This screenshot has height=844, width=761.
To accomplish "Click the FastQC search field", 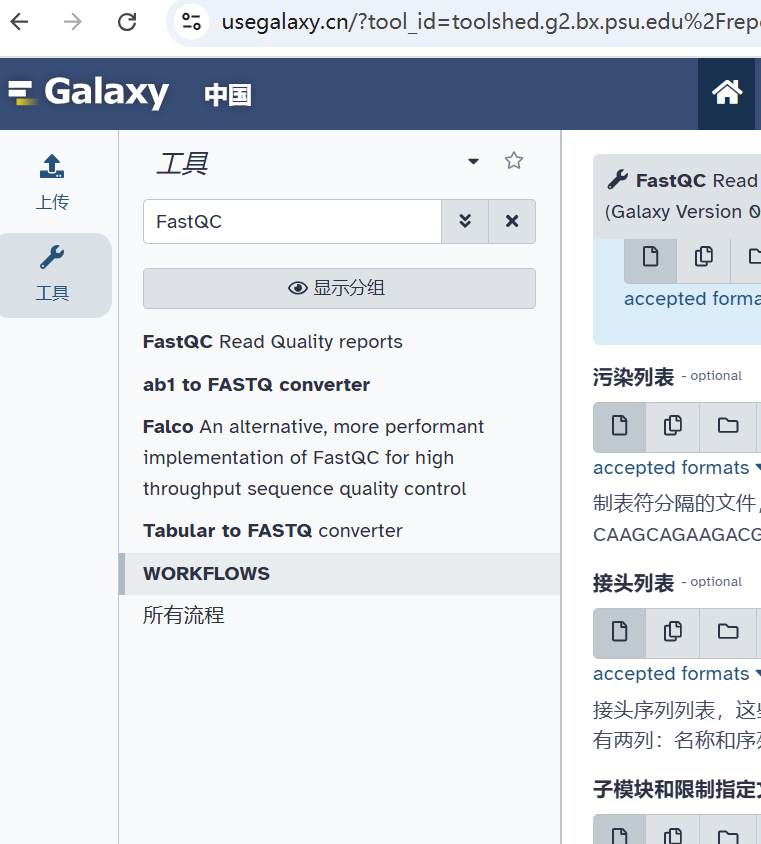I will click(x=292, y=221).
